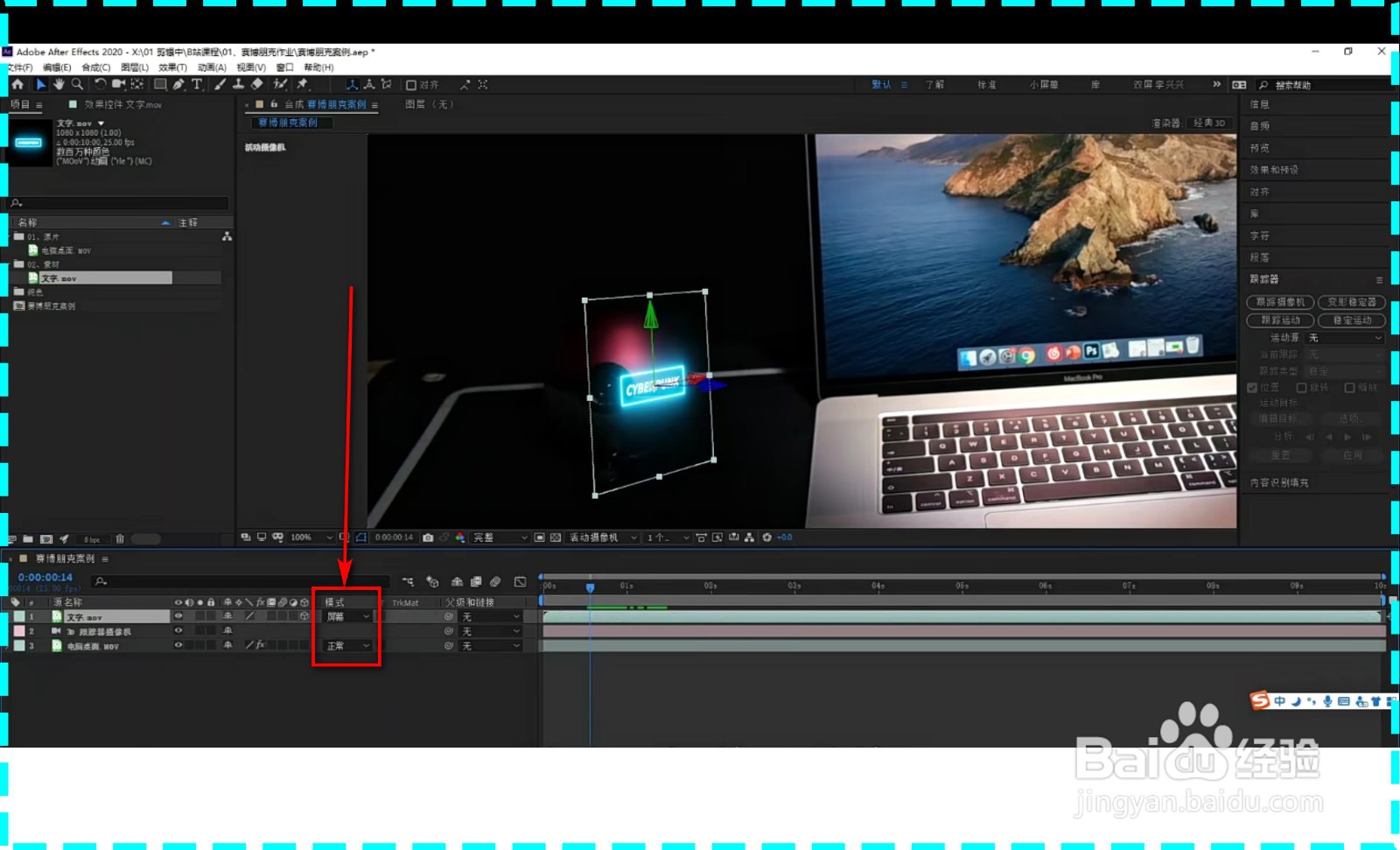Click the 稳定运动 button

click(x=1352, y=320)
